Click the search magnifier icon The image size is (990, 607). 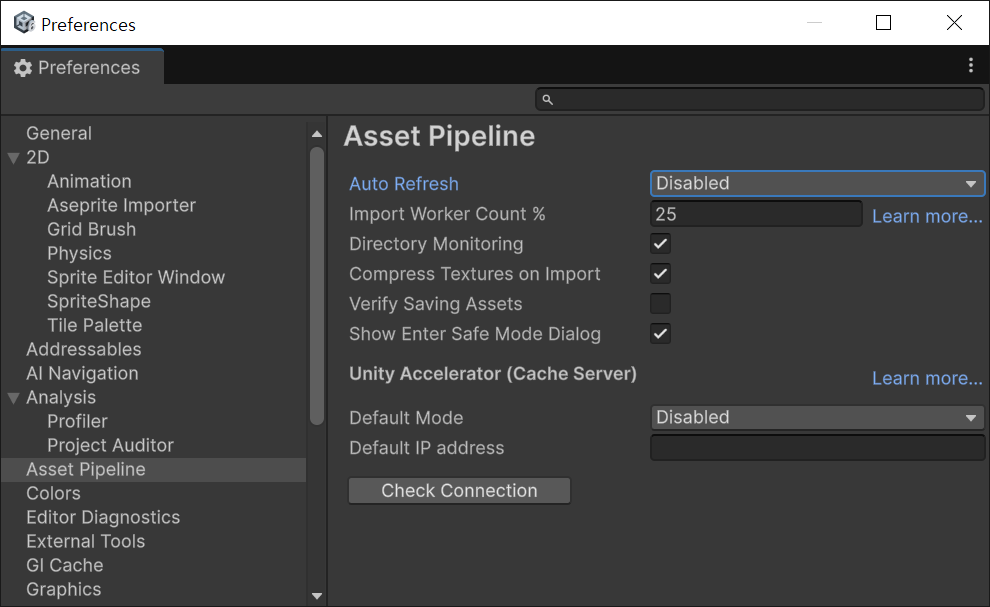click(547, 100)
